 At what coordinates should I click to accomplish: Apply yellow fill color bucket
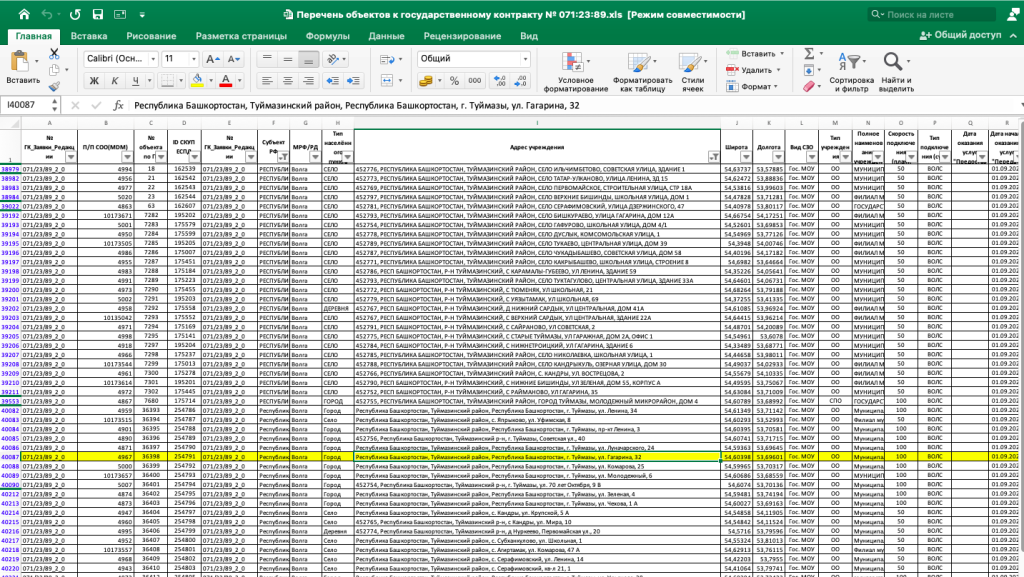point(197,81)
